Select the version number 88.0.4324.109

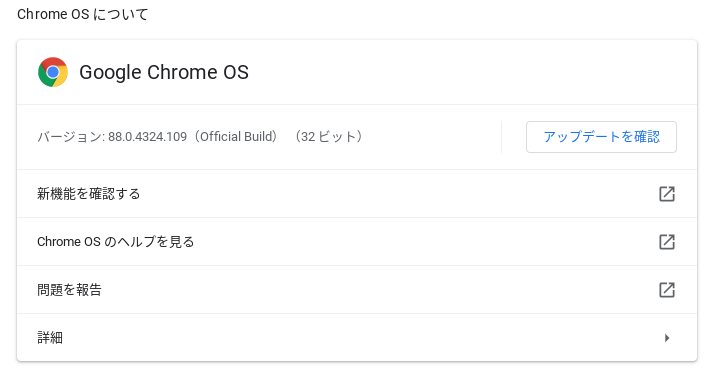tap(147, 137)
